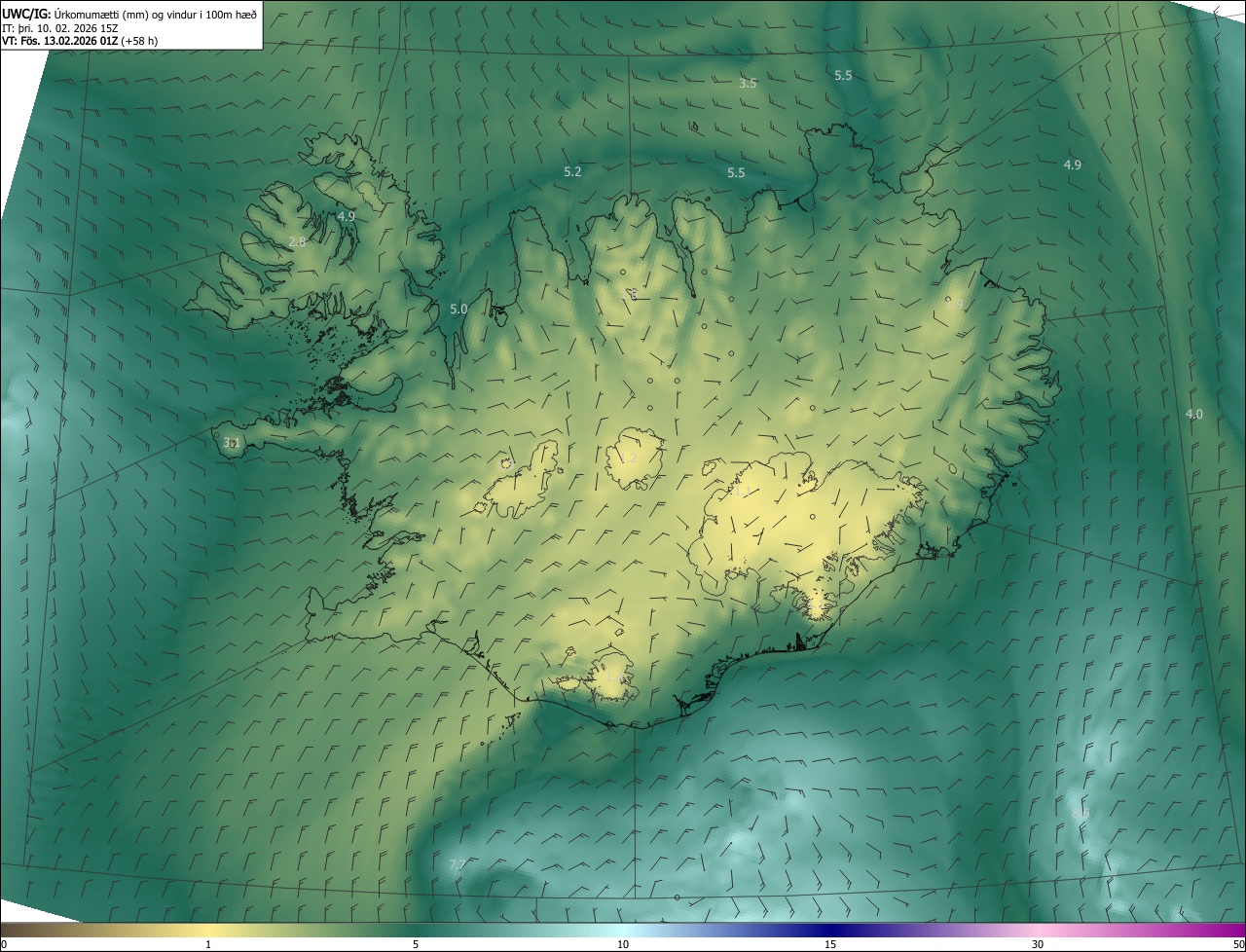Click the 4.9 value label in the Westfjords
This screenshot has width=1246, height=952.
[x=346, y=216]
